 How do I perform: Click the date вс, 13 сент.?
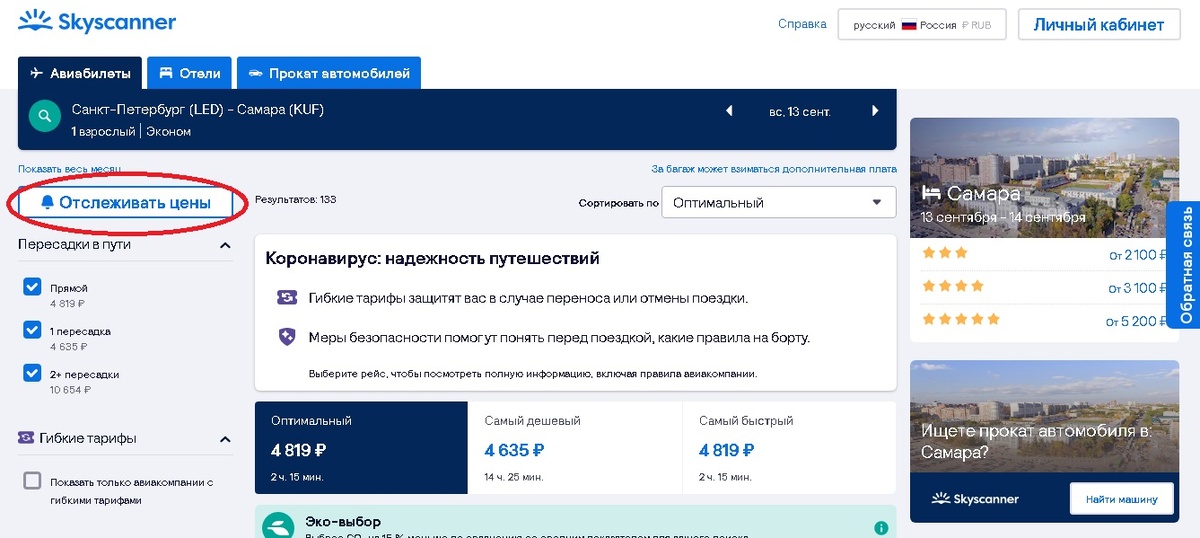(x=800, y=111)
